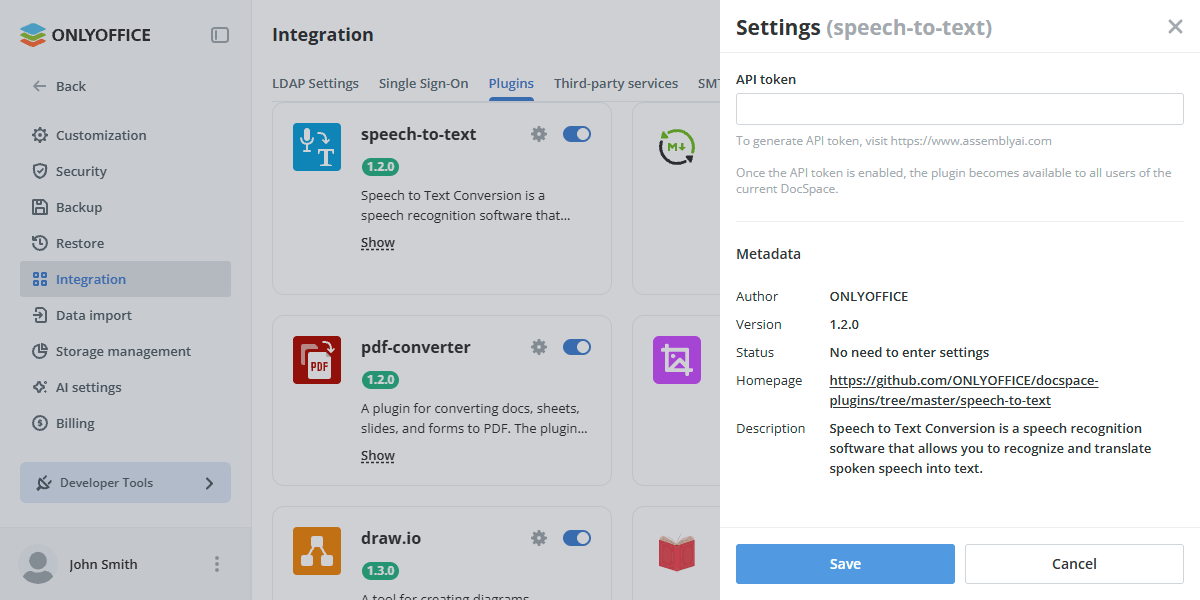The height and width of the screenshot is (600, 1200).
Task: Toggle the pdf-converter plugin switch
Action: [577, 347]
